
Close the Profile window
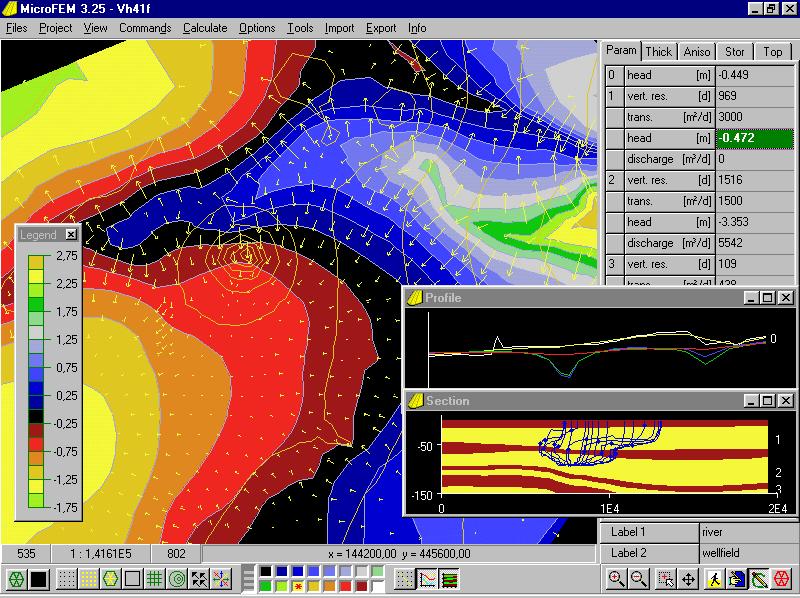pyautogui.click(x=786, y=297)
